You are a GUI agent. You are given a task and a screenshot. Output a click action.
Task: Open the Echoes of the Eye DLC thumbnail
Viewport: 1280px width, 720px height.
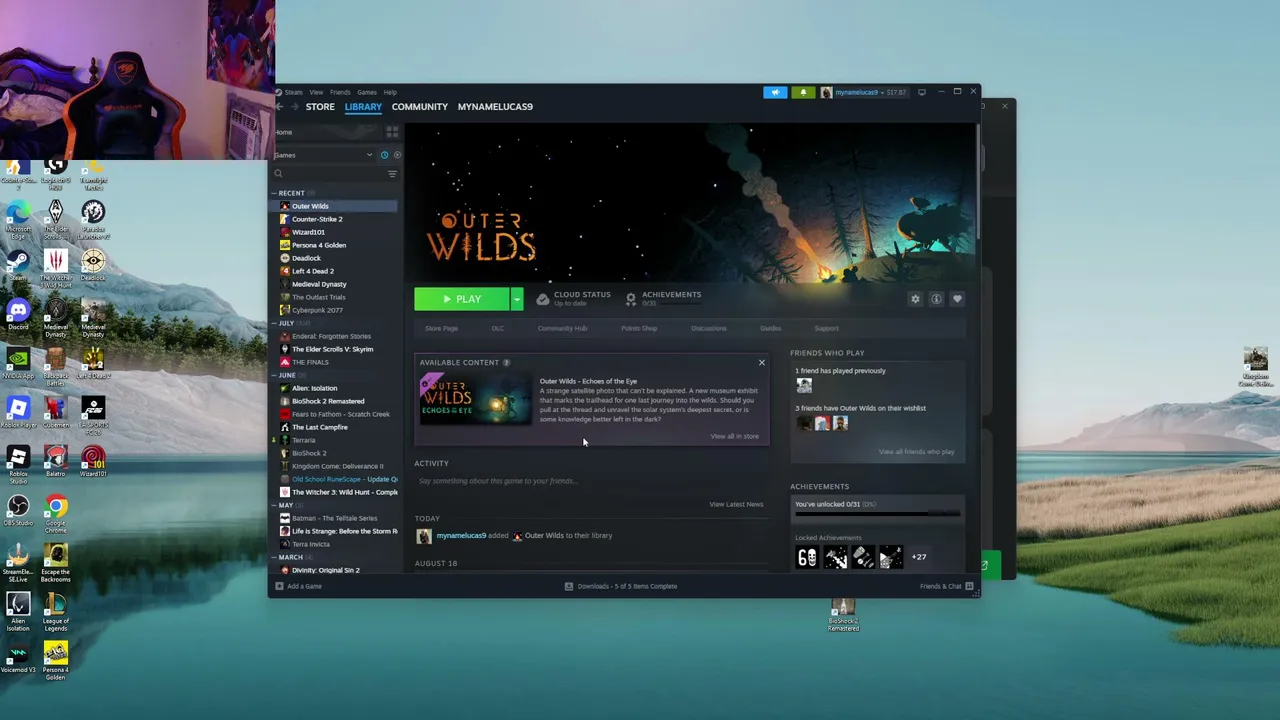click(x=475, y=398)
